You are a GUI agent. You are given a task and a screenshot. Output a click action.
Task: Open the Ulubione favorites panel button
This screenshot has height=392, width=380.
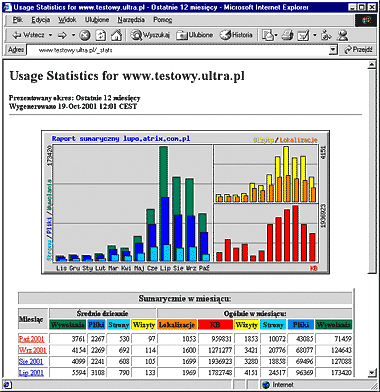click(x=194, y=35)
